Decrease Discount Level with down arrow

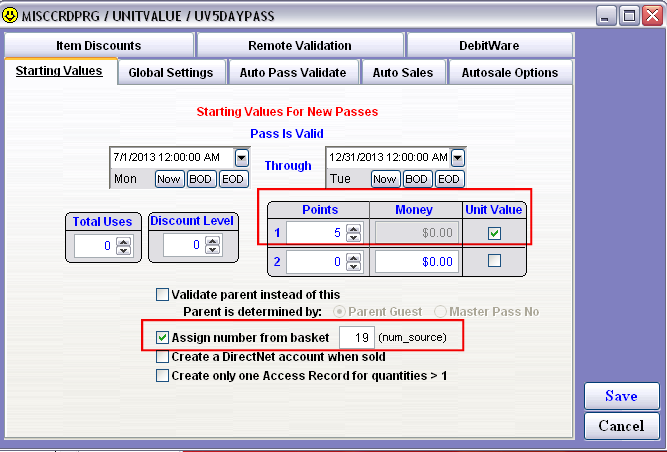(213, 250)
